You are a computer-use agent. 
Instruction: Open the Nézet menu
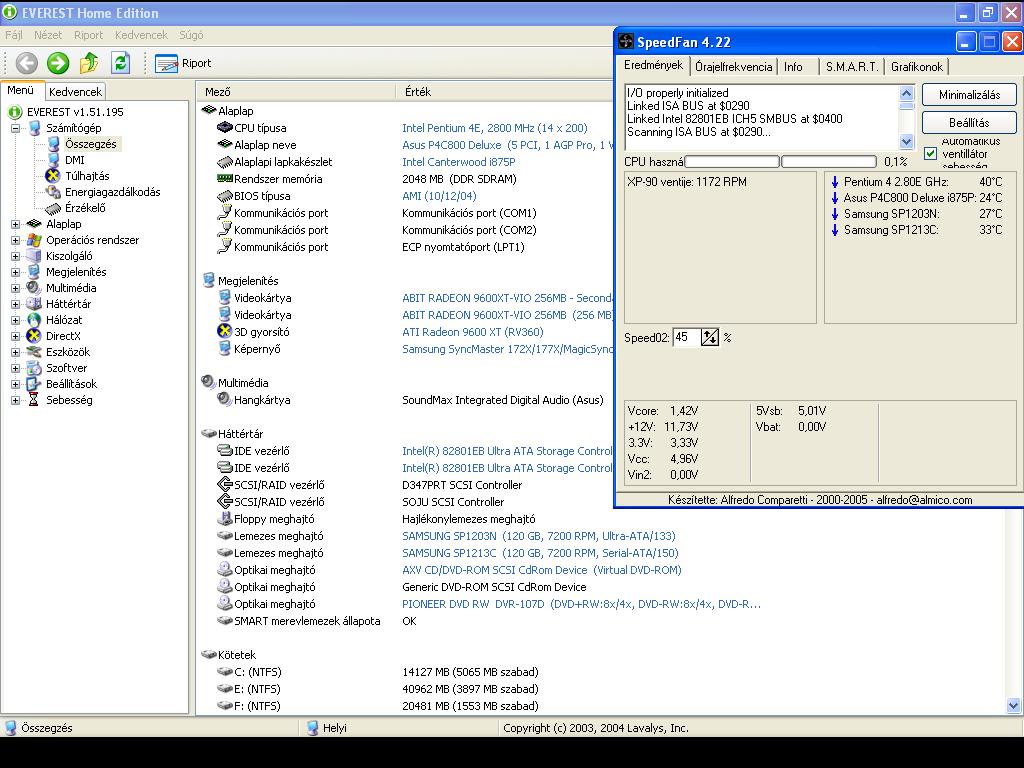[48, 35]
